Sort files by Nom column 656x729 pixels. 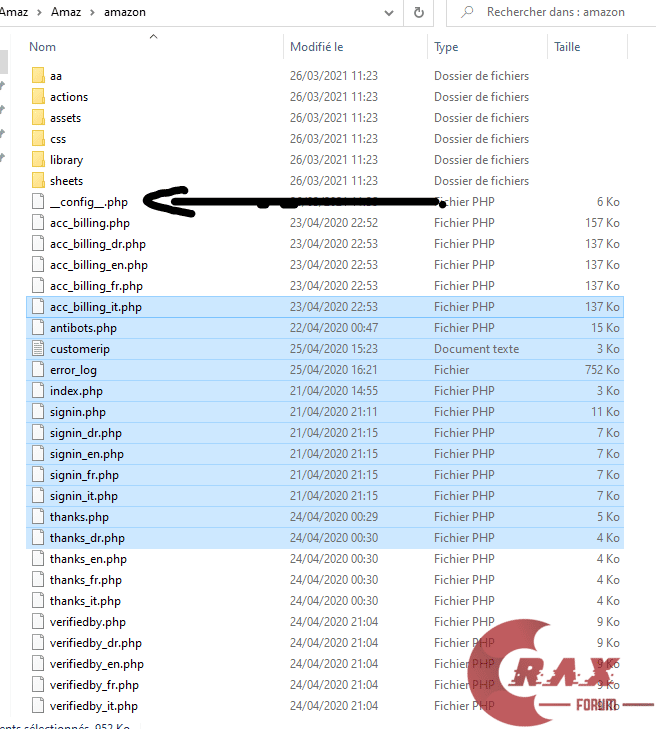coord(42,46)
